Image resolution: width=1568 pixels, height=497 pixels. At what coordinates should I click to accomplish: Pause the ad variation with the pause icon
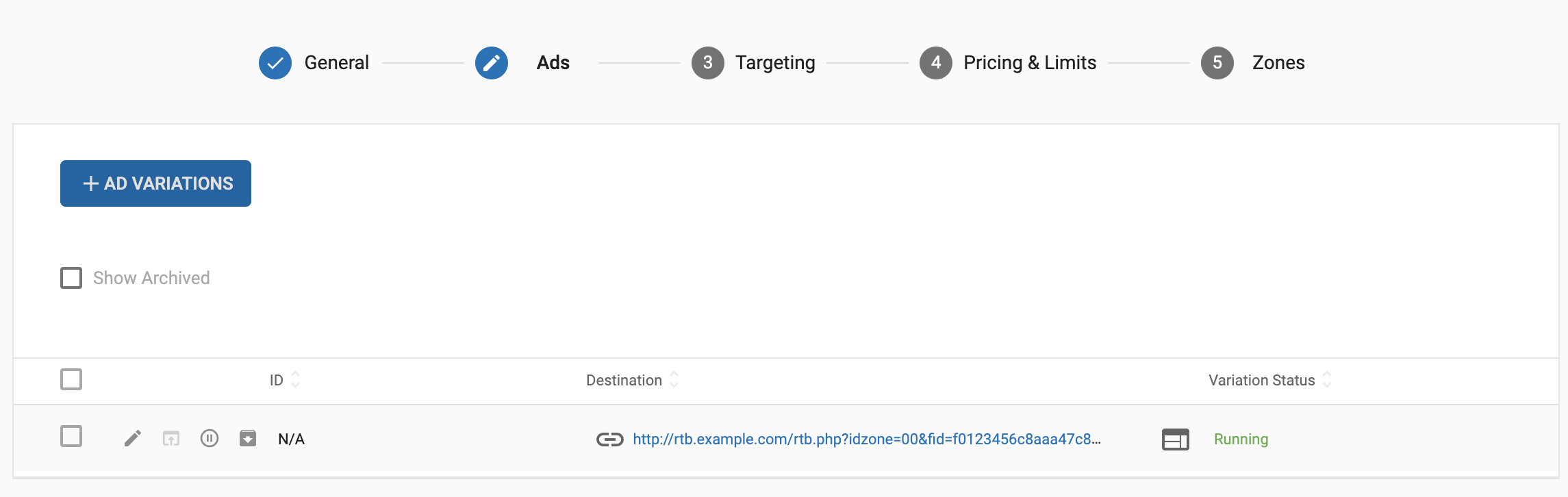pyautogui.click(x=210, y=438)
